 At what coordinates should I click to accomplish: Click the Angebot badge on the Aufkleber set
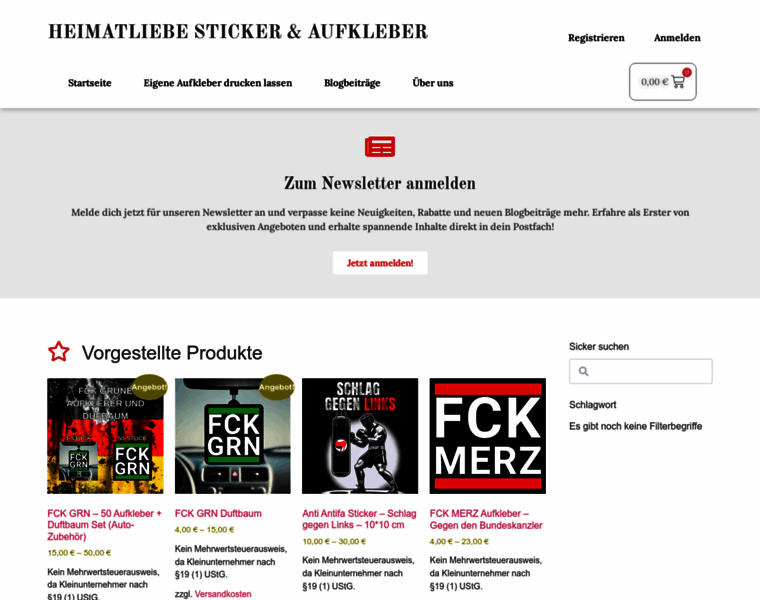coord(149,387)
